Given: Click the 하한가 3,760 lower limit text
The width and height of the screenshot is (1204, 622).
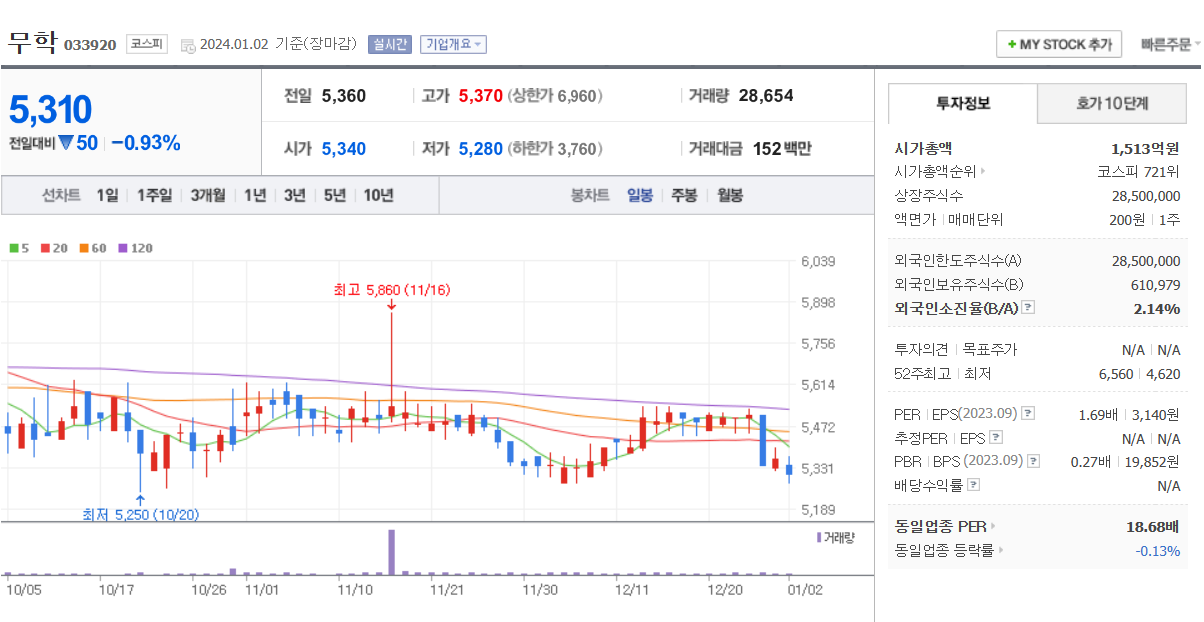Looking at the screenshot, I should [555, 149].
